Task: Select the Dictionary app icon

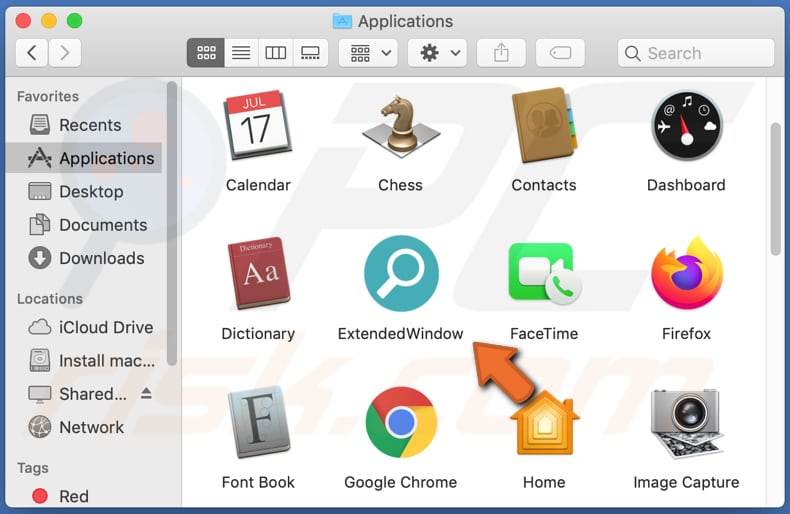Action: (x=258, y=274)
